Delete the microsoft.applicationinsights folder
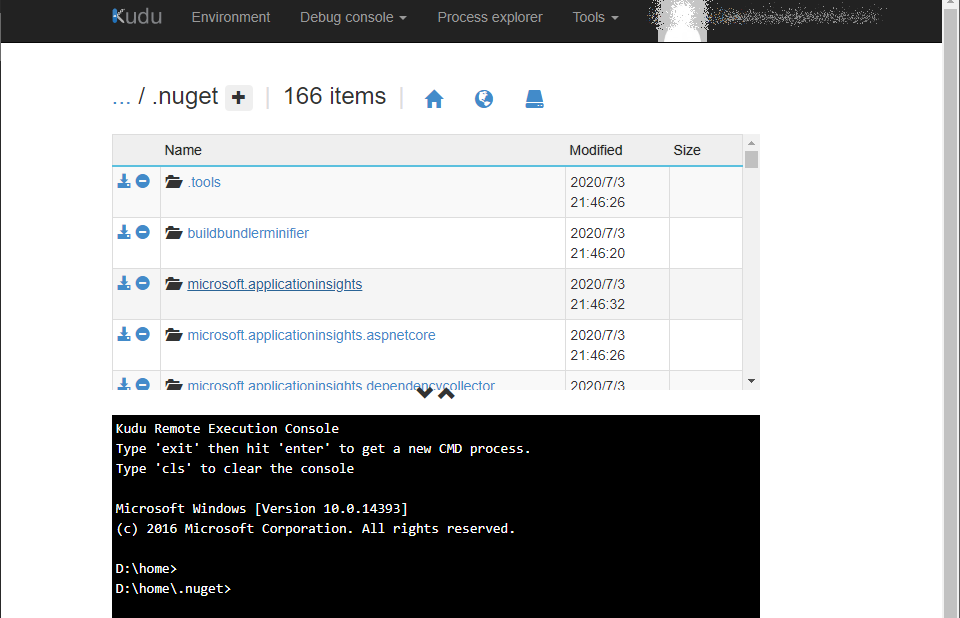The width and height of the screenshot is (960, 618). click(143, 283)
